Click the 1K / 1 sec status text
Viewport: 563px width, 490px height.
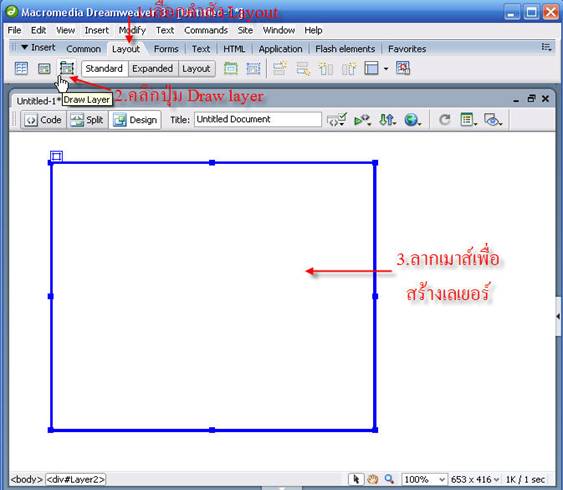click(x=525, y=479)
